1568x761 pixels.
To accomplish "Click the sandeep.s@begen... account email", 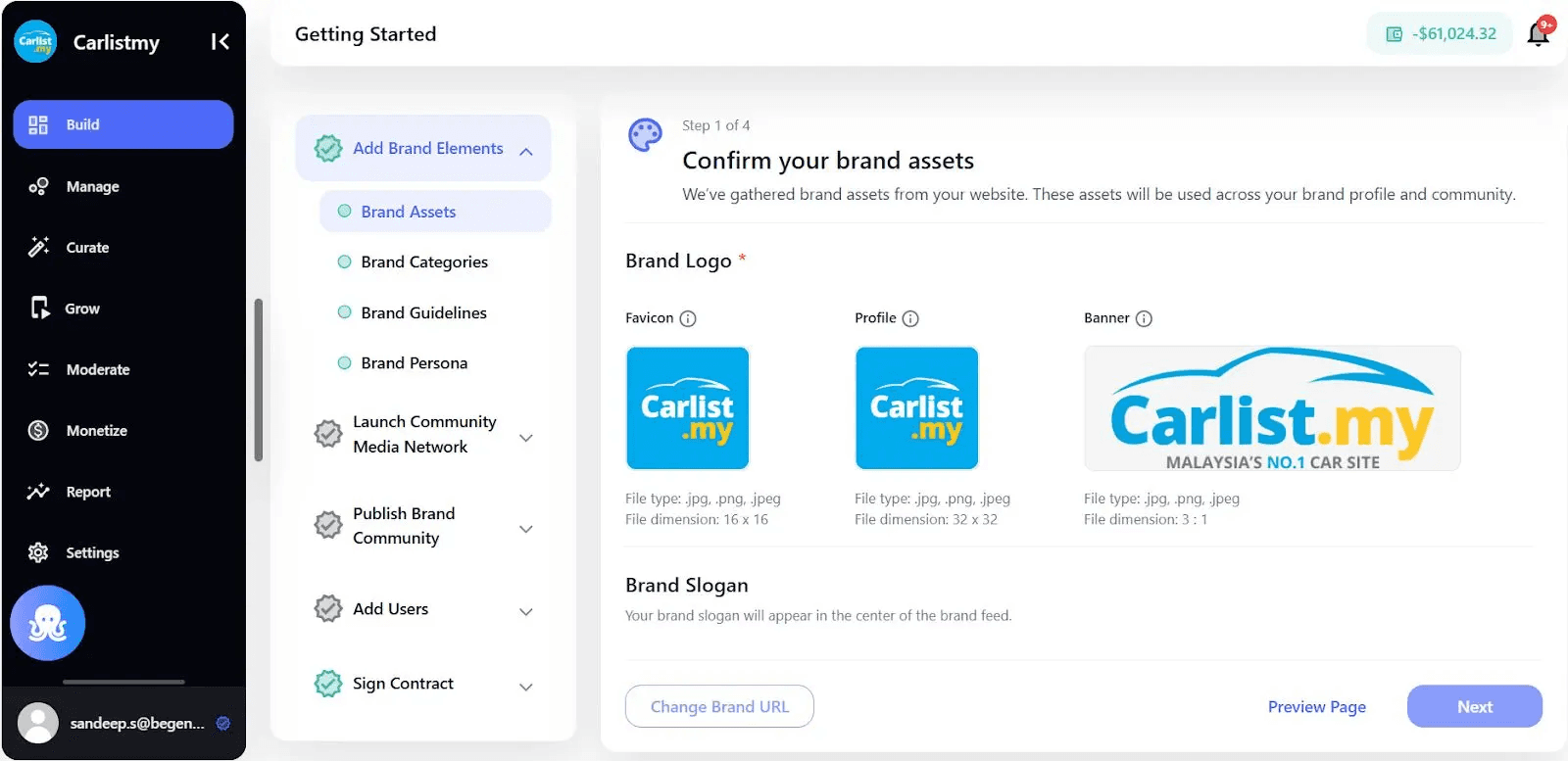I will (137, 723).
